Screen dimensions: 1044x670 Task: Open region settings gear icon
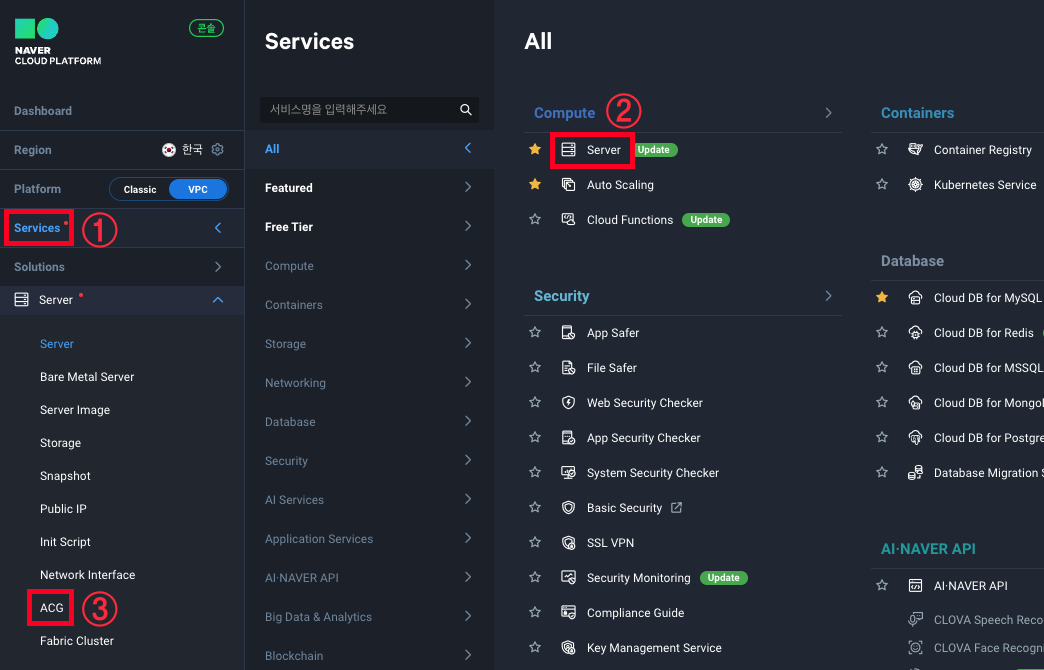[x=217, y=149]
